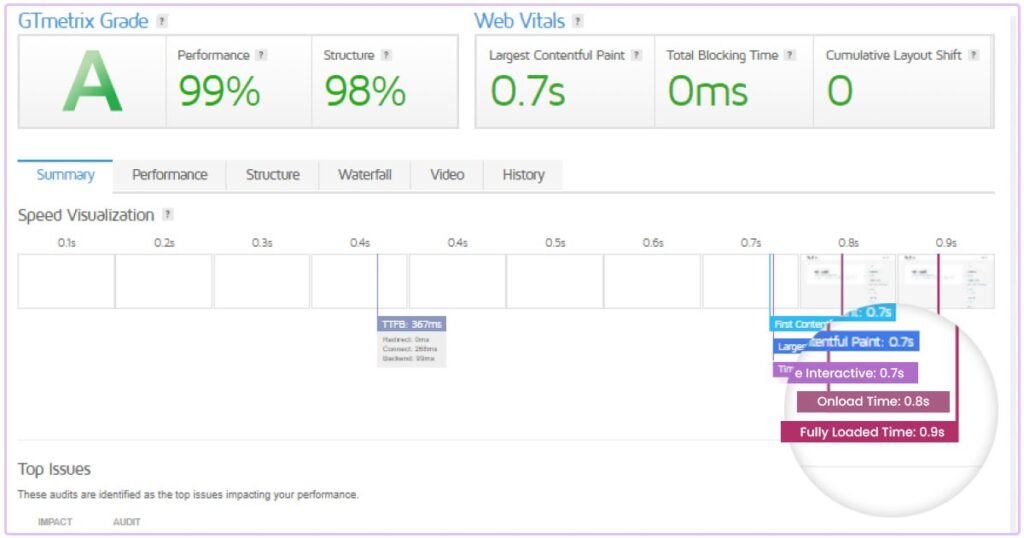Click Cumulative Layout Shift help icon
The height and width of the screenshot is (538, 1024).
[973, 56]
